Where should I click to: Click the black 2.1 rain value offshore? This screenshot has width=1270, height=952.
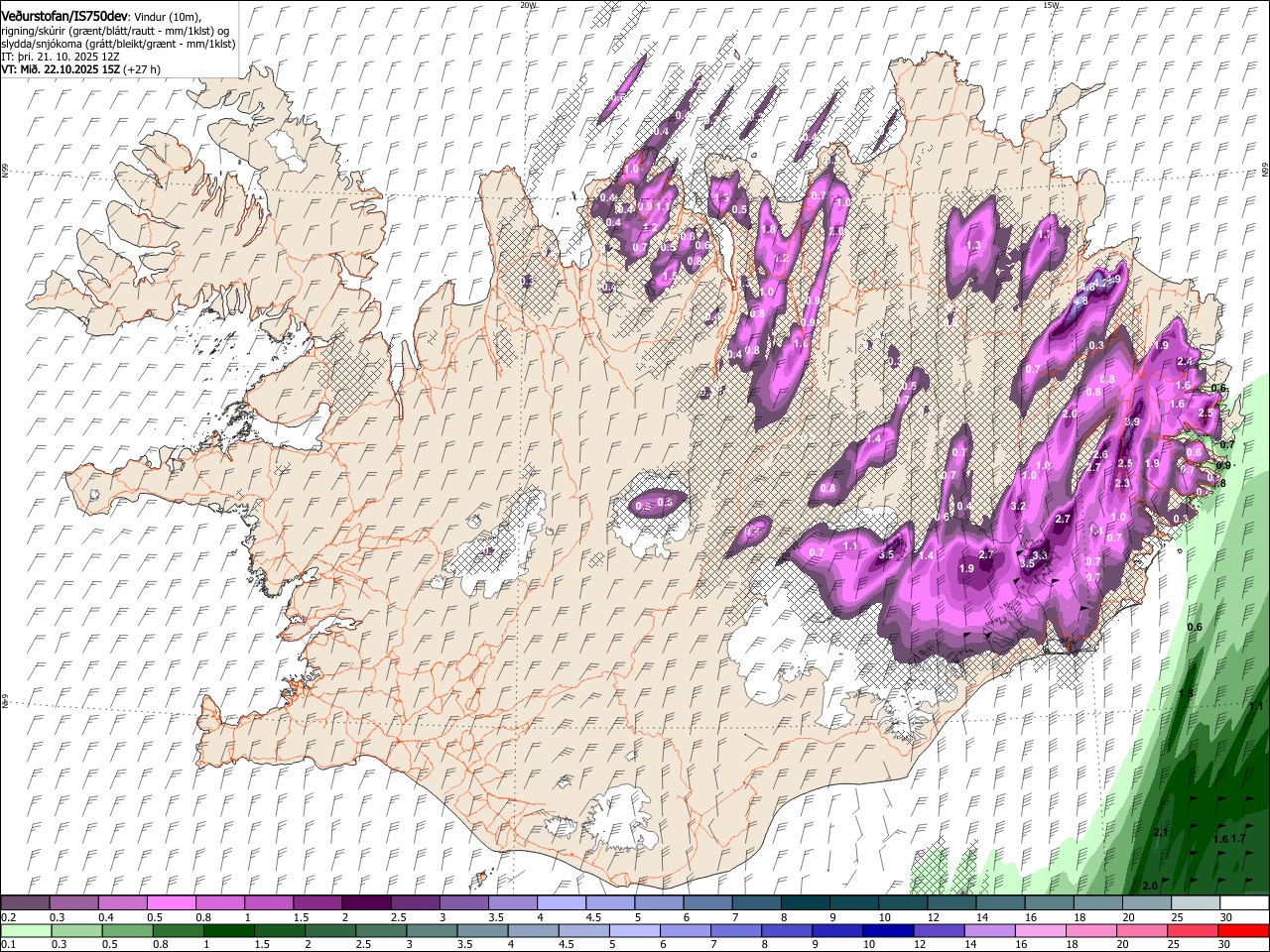[x=1162, y=832]
